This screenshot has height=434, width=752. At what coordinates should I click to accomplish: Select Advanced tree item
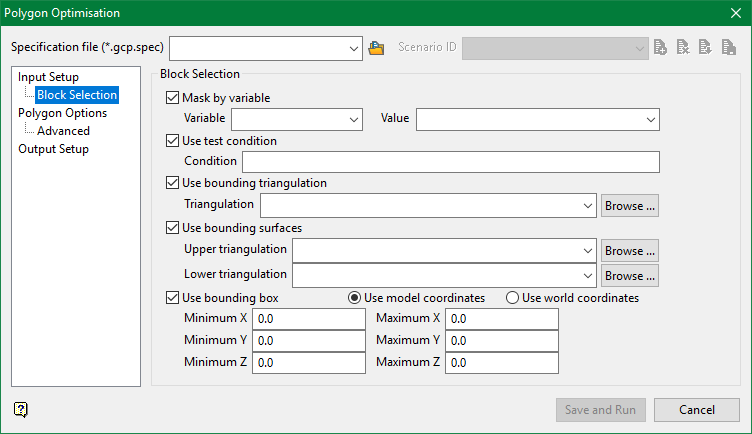tap(63, 131)
